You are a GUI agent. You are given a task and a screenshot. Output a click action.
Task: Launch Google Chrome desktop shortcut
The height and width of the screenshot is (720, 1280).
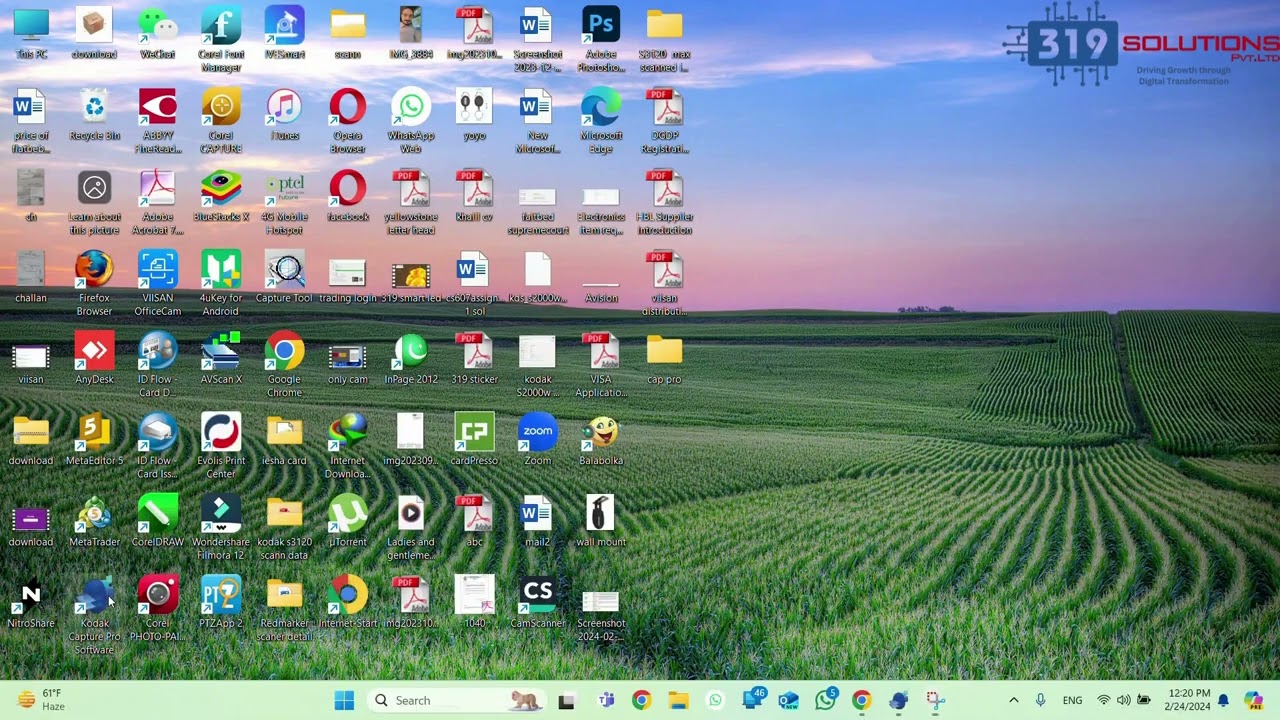click(284, 365)
